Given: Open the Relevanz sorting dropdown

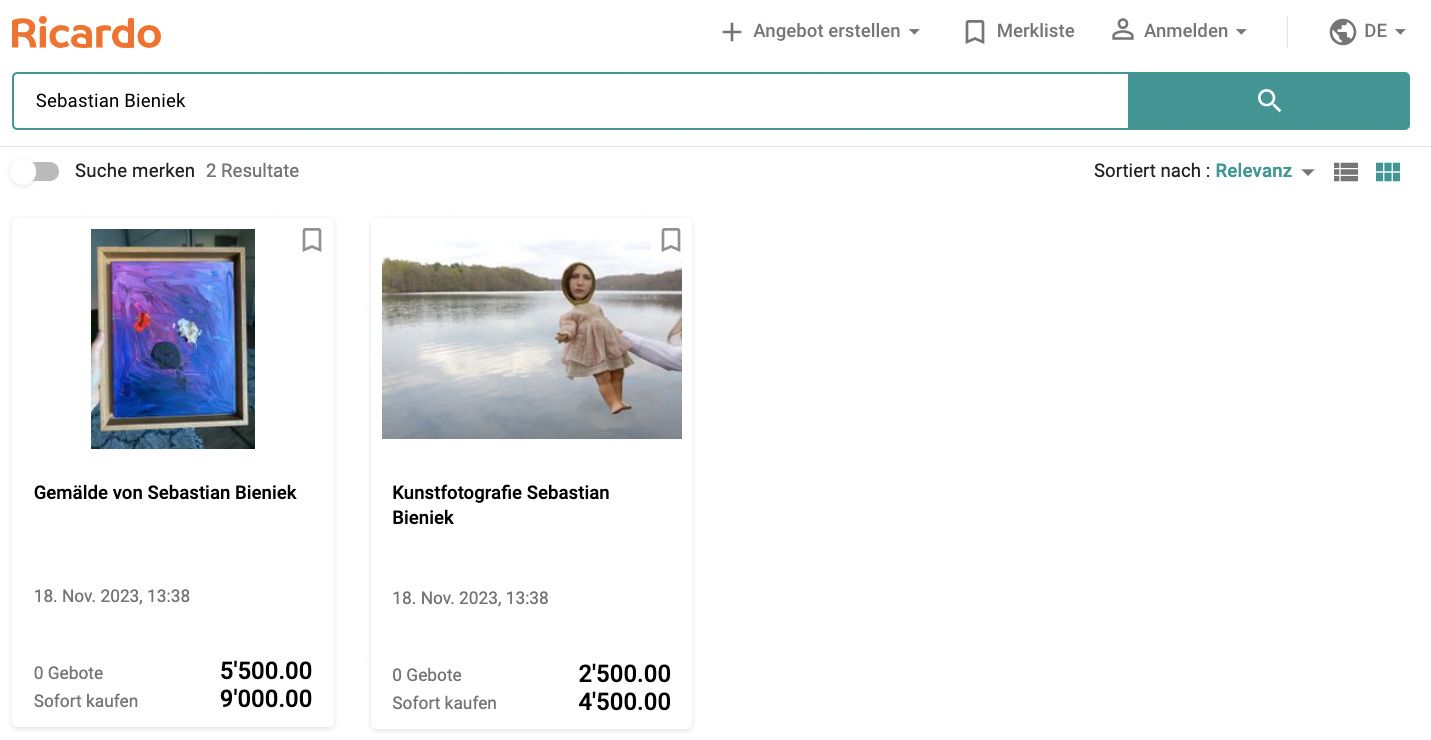Looking at the screenshot, I should pyautogui.click(x=1264, y=171).
